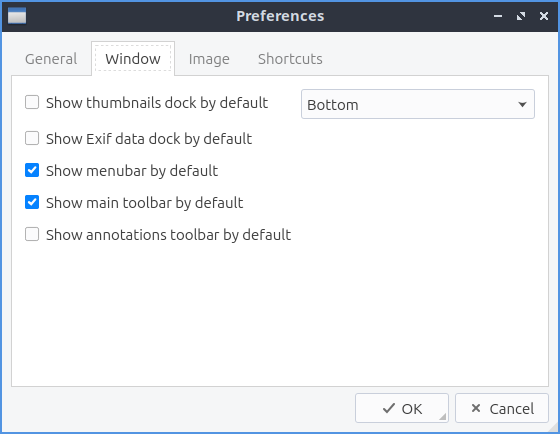Click the checkmark icon on OK button
Viewport: 560px width, 434px height.
(389, 408)
